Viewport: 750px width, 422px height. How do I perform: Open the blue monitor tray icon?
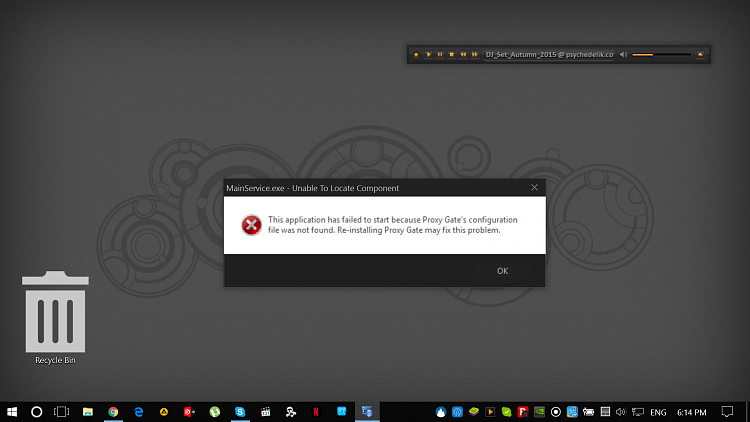click(x=572, y=412)
